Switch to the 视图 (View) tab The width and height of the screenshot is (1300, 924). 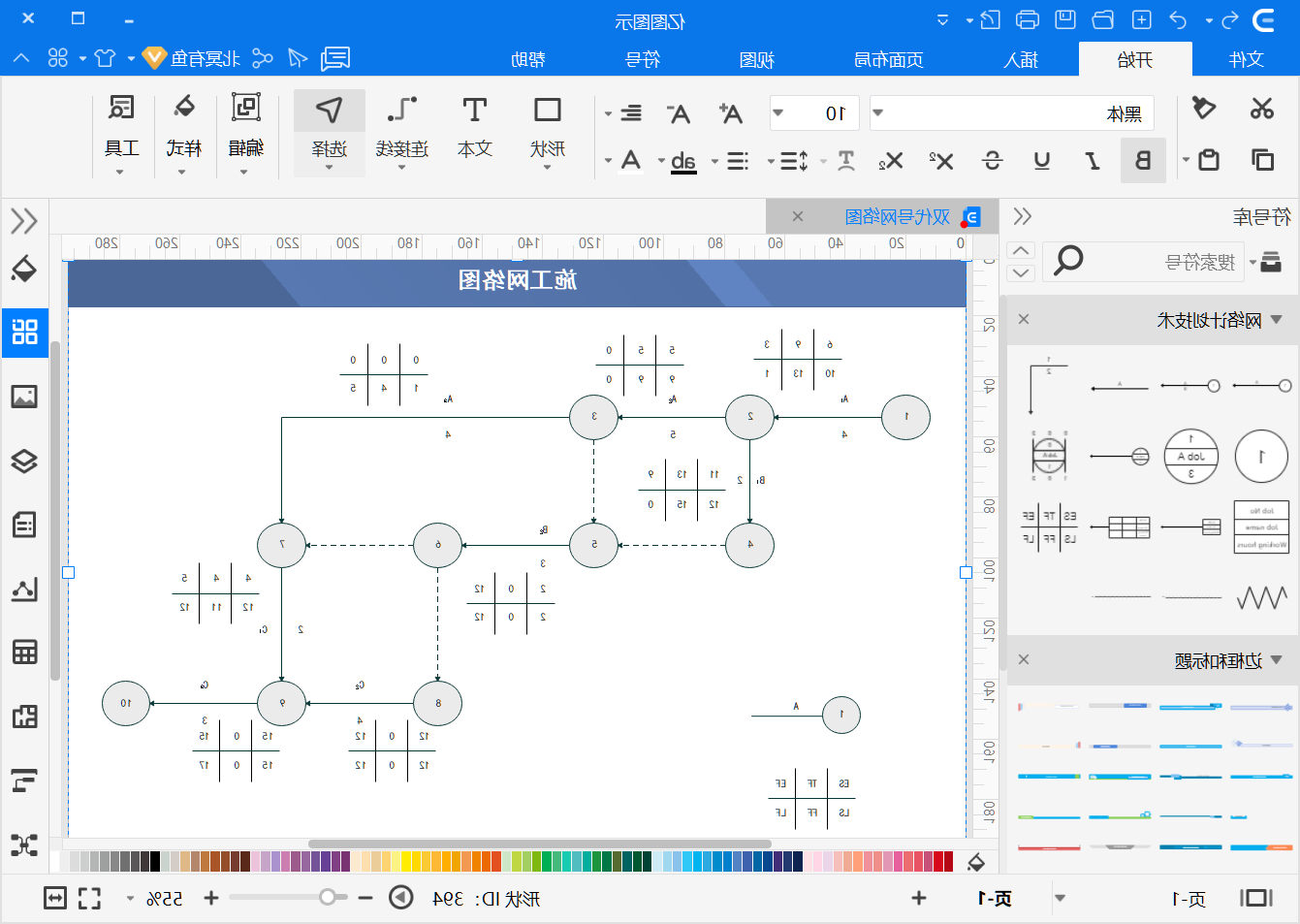756,59
